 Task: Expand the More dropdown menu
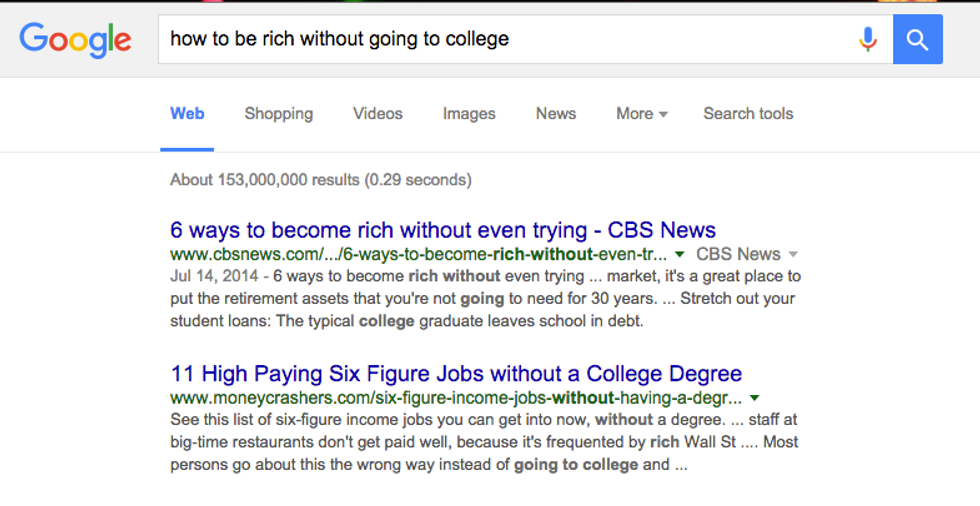coord(642,114)
